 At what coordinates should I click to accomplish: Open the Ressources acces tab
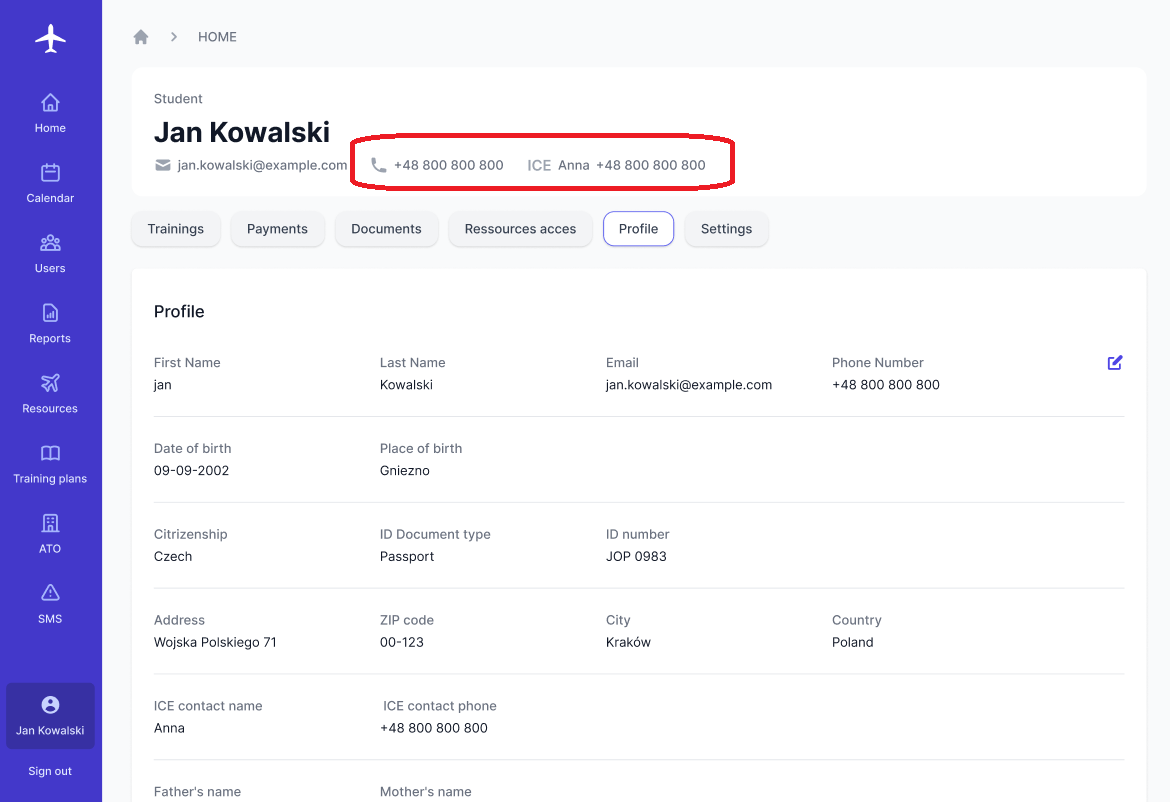pyautogui.click(x=520, y=229)
